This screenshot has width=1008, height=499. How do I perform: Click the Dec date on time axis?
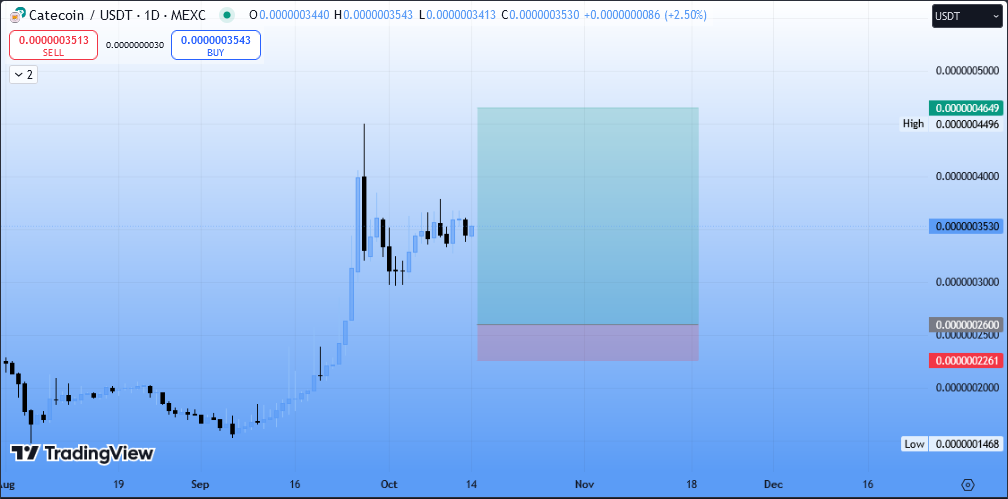point(773,484)
